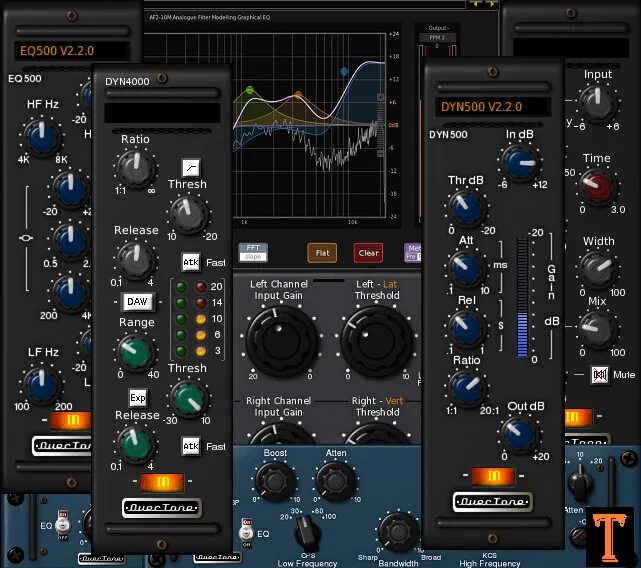Click the green lower Release knob
The height and width of the screenshot is (568, 641).
(135, 445)
